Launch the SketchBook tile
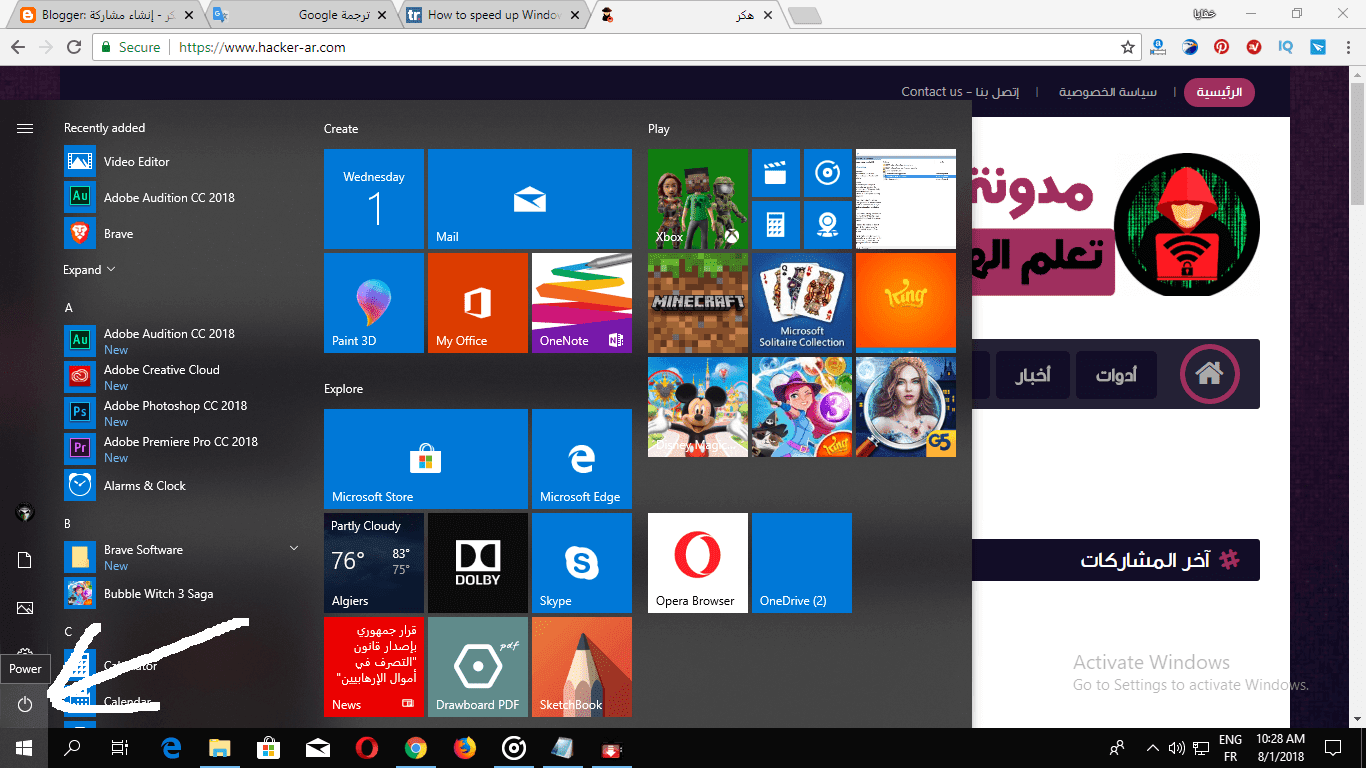This screenshot has height=768, width=1366. pos(582,667)
